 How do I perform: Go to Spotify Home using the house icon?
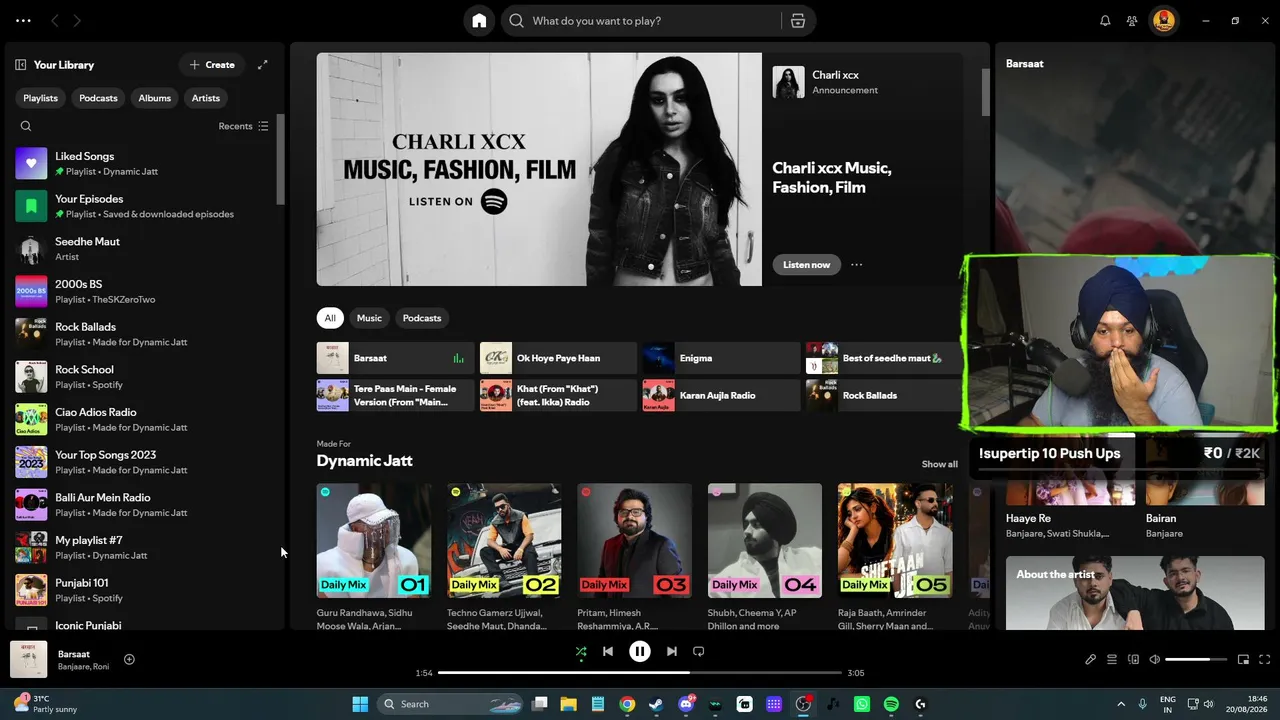tap(479, 21)
